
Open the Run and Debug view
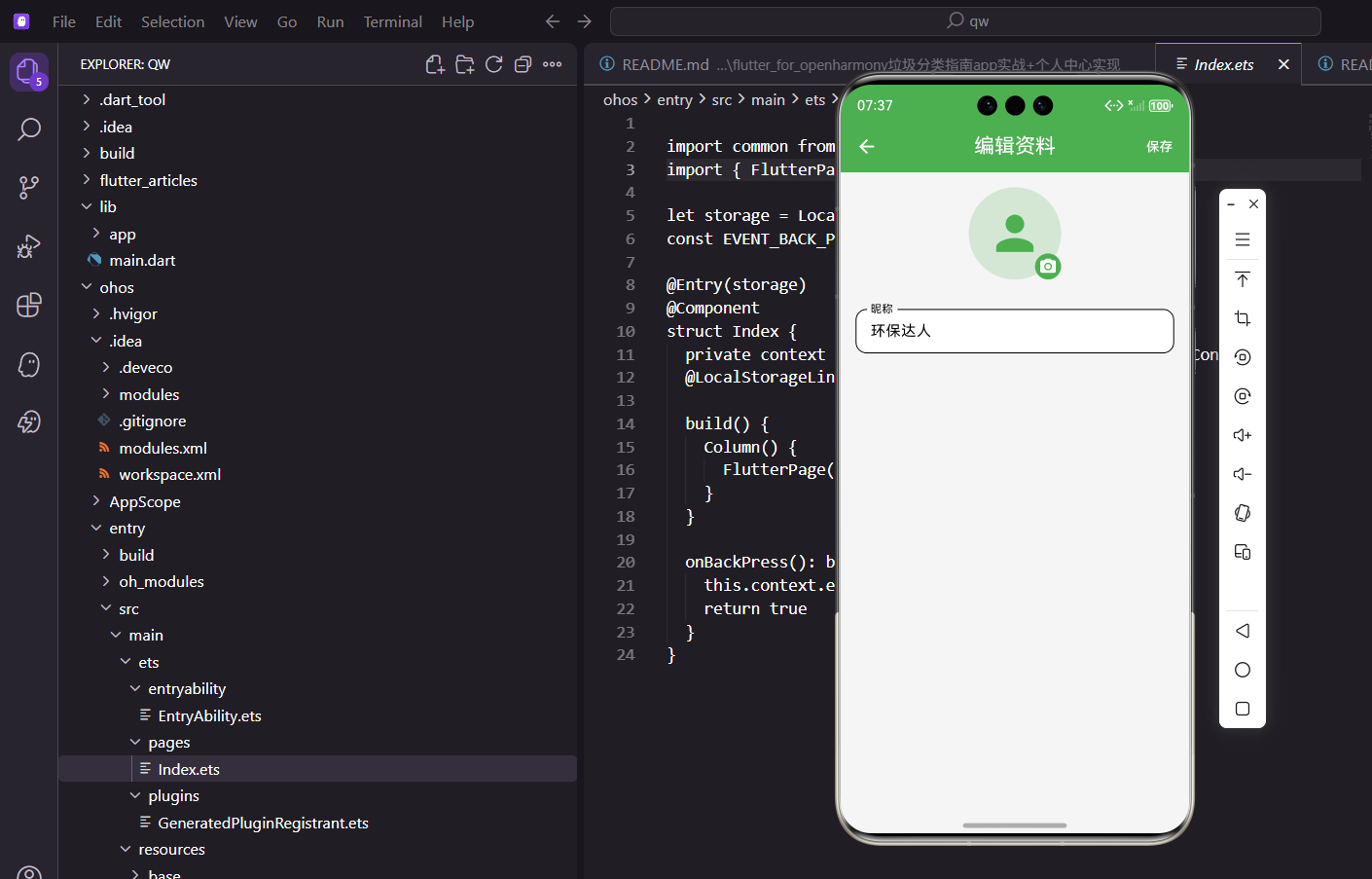coord(29,246)
